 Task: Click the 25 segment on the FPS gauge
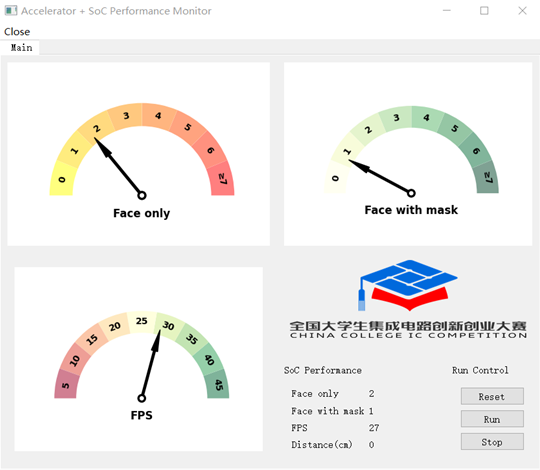coord(142,322)
